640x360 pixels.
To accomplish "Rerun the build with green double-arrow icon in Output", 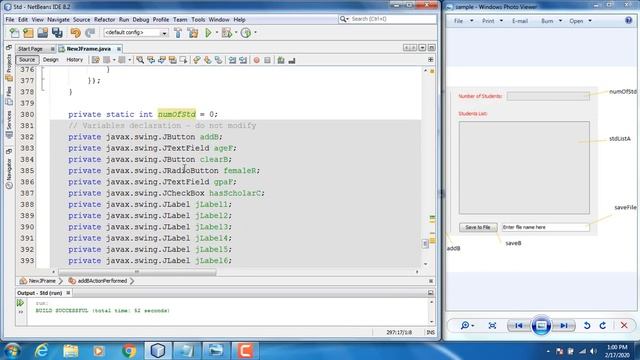I will 20,303.
